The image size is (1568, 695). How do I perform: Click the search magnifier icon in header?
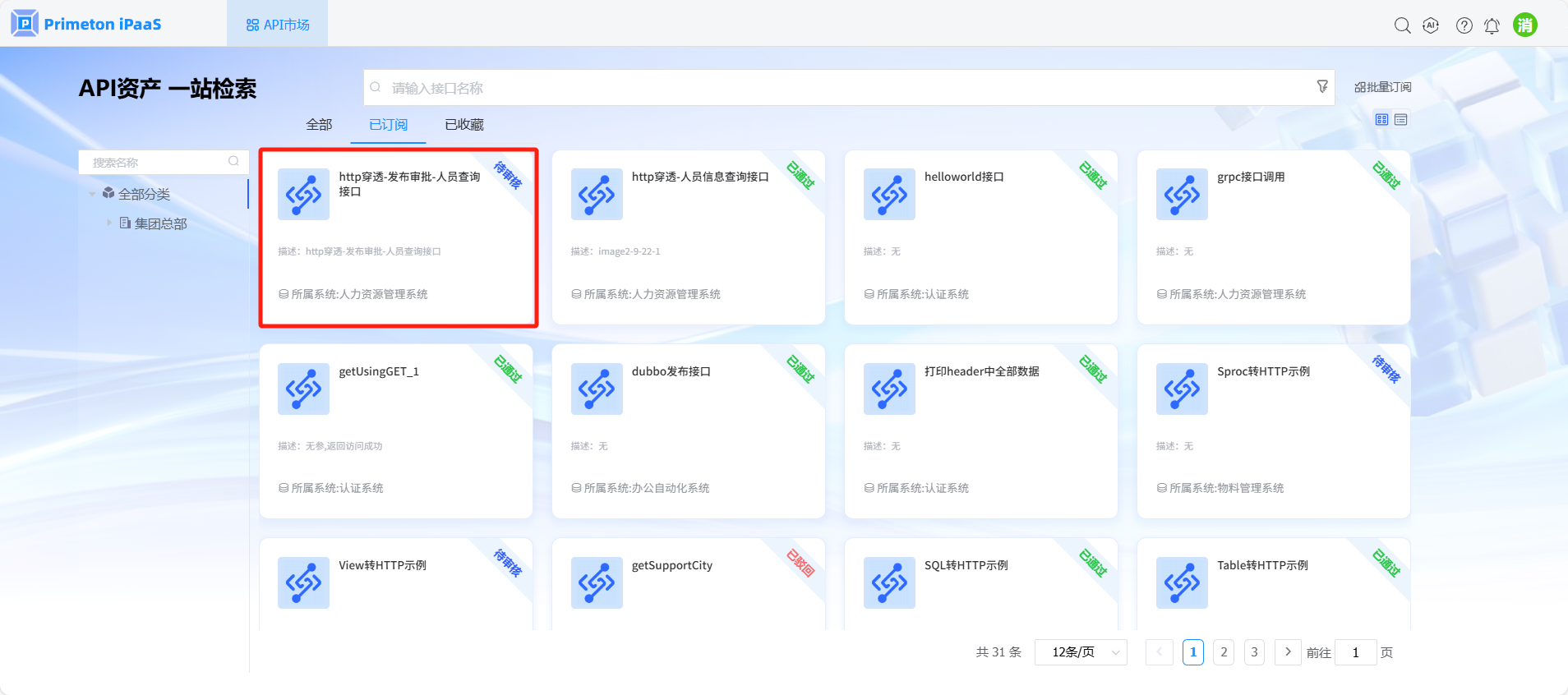pyautogui.click(x=1402, y=25)
